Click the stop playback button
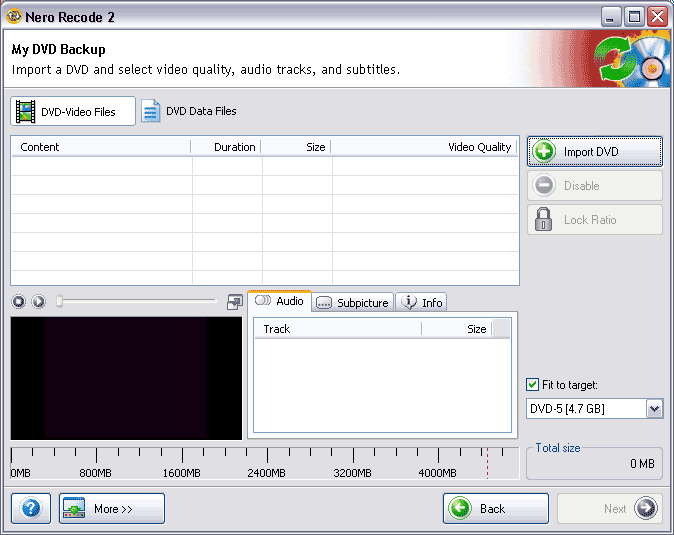This screenshot has height=535, width=674. pos(18,301)
